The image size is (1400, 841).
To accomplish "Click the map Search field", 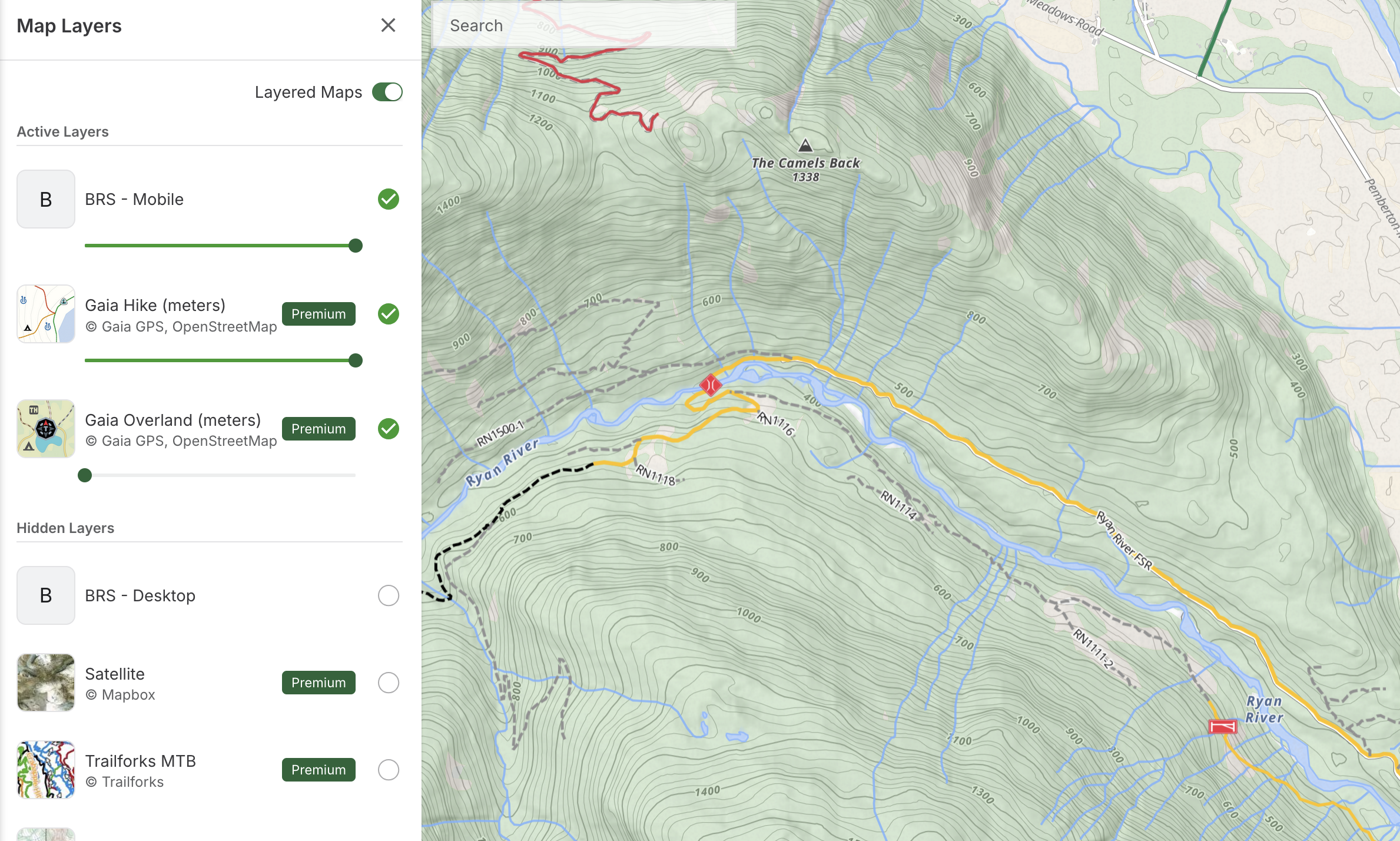I will [583, 26].
